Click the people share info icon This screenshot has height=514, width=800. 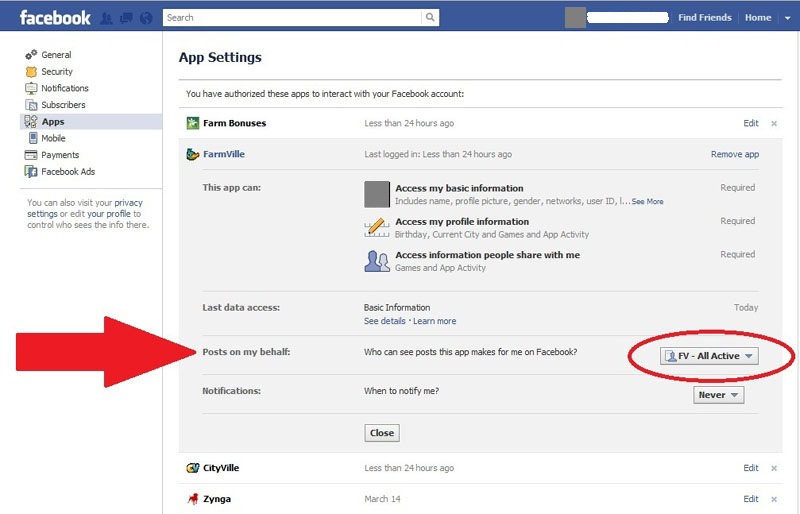click(377, 261)
